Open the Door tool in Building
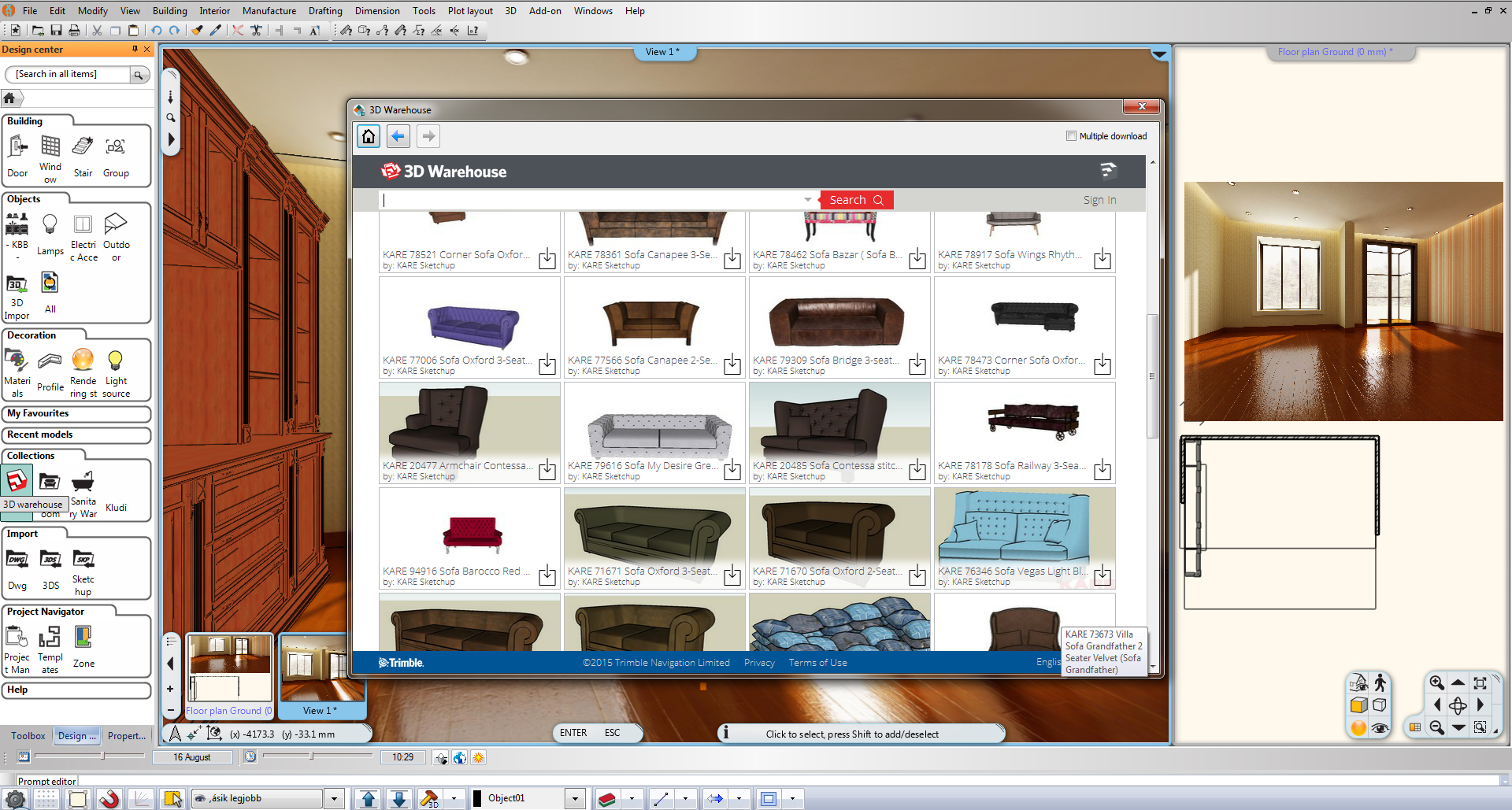This screenshot has width=1512, height=810. click(x=17, y=155)
